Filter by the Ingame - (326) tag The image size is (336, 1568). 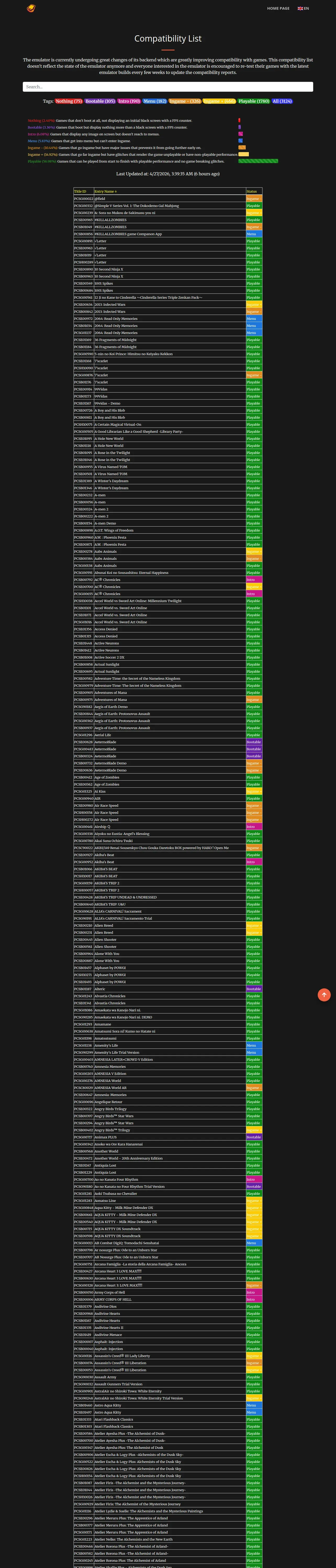(x=185, y=101)
